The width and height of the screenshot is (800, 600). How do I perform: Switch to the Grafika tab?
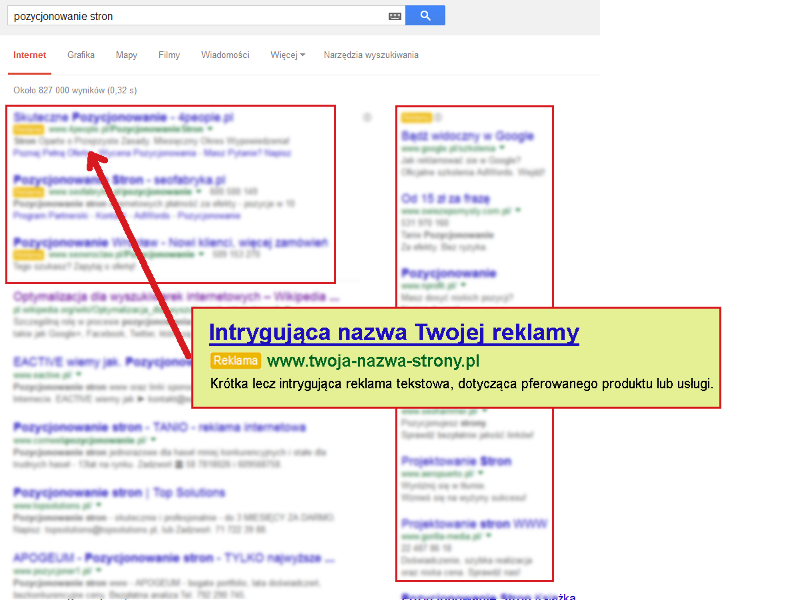[x=81, y=55]
